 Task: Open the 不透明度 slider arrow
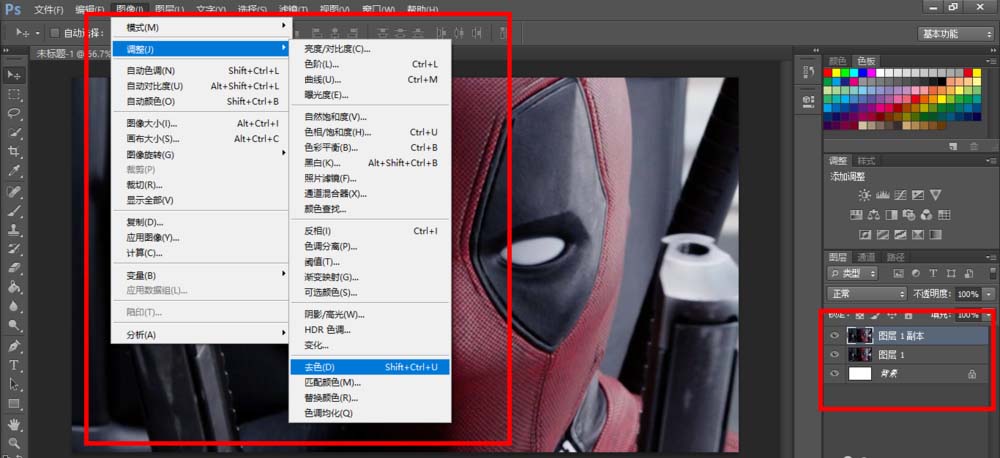coord(987,294)
